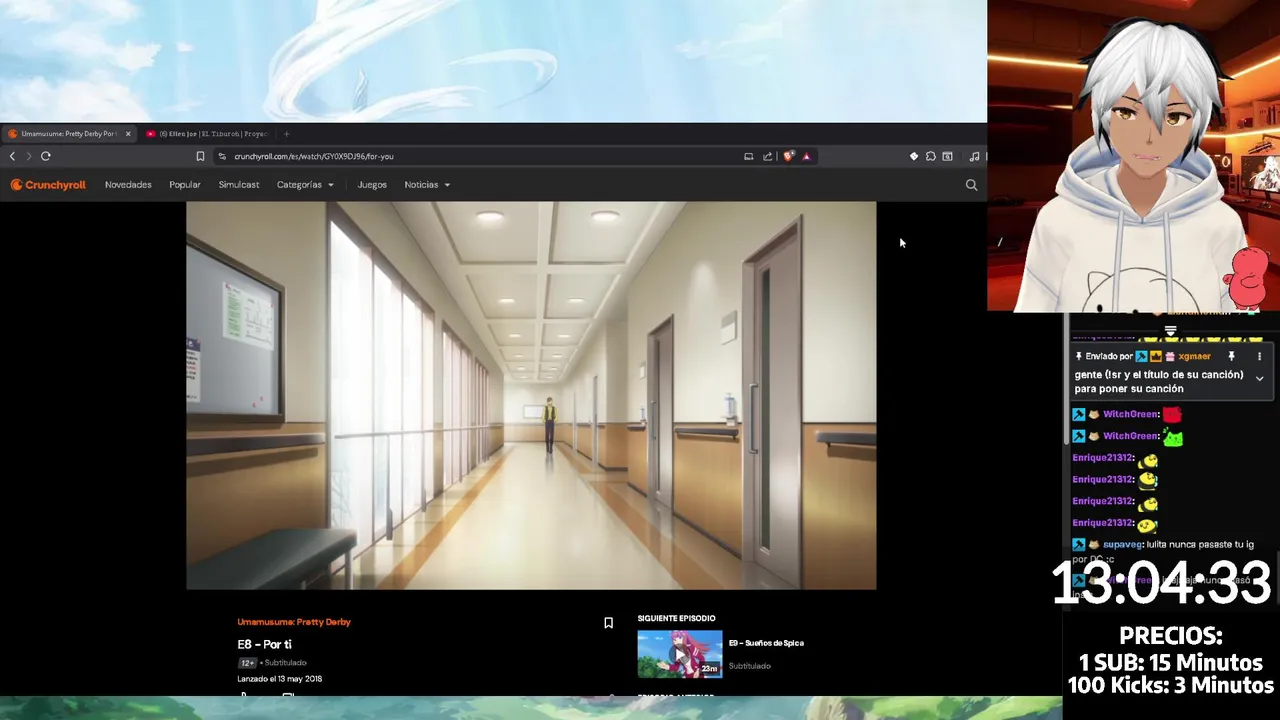Click the username xgmaer in pinned message
The width and height of the screenshot is (1280, 720).
[1194, 356]
